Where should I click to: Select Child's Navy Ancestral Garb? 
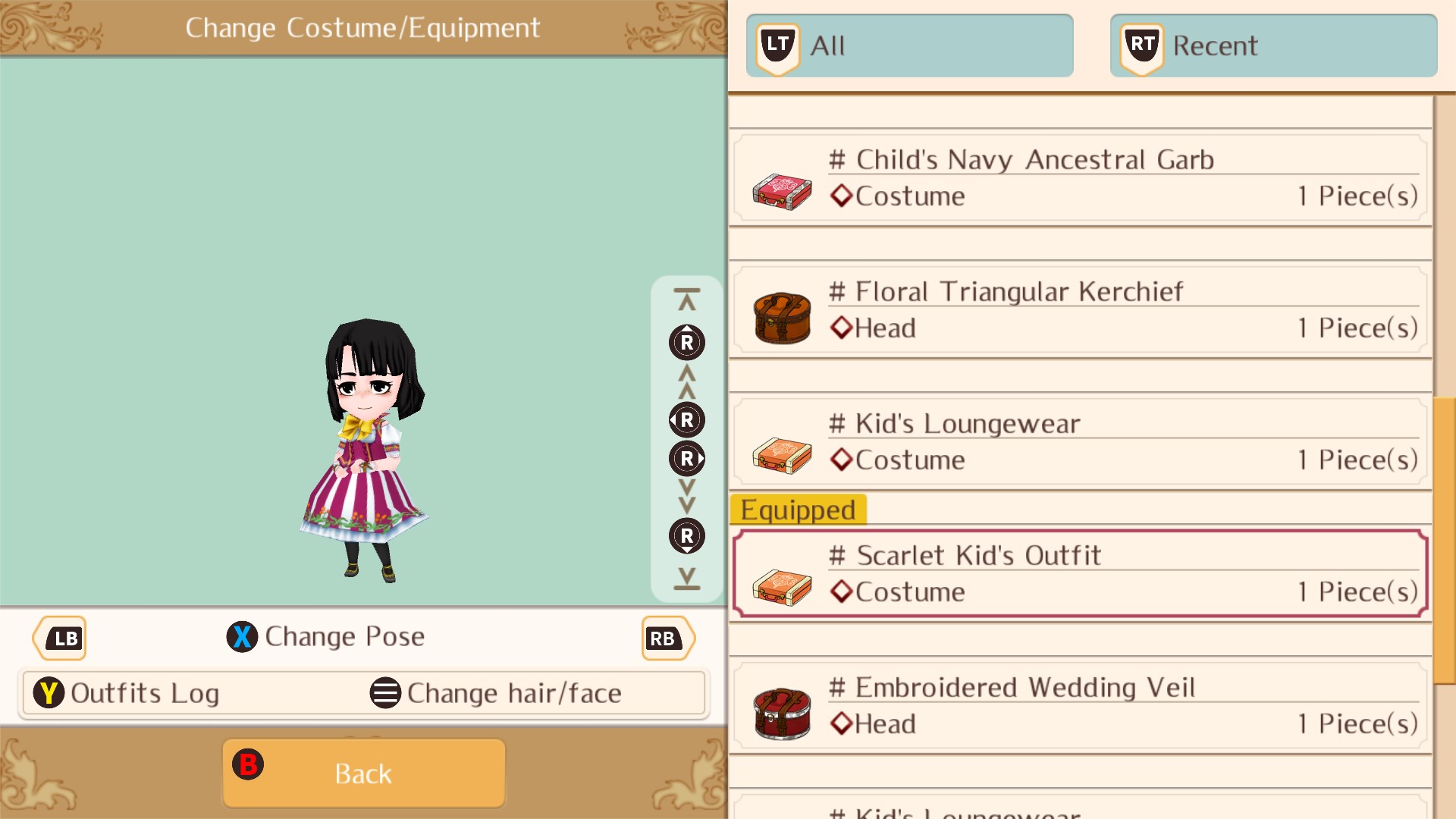coord(1081,177)
